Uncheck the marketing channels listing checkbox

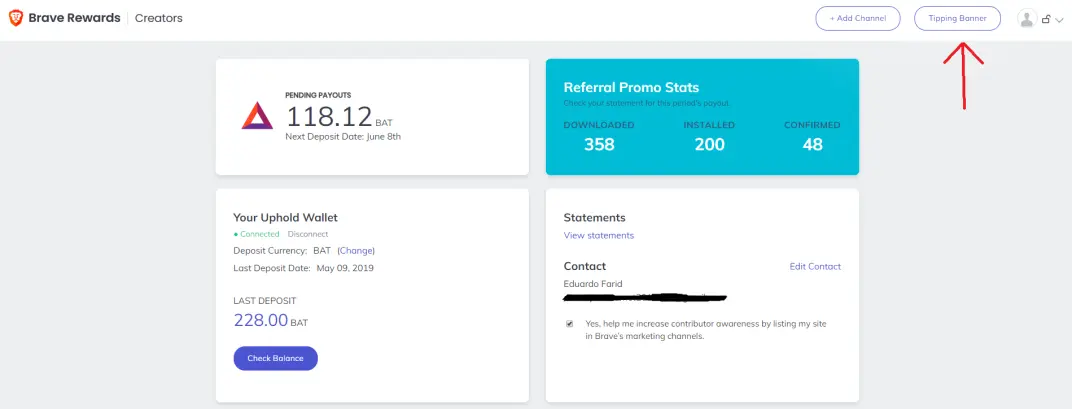coord(570,324)
